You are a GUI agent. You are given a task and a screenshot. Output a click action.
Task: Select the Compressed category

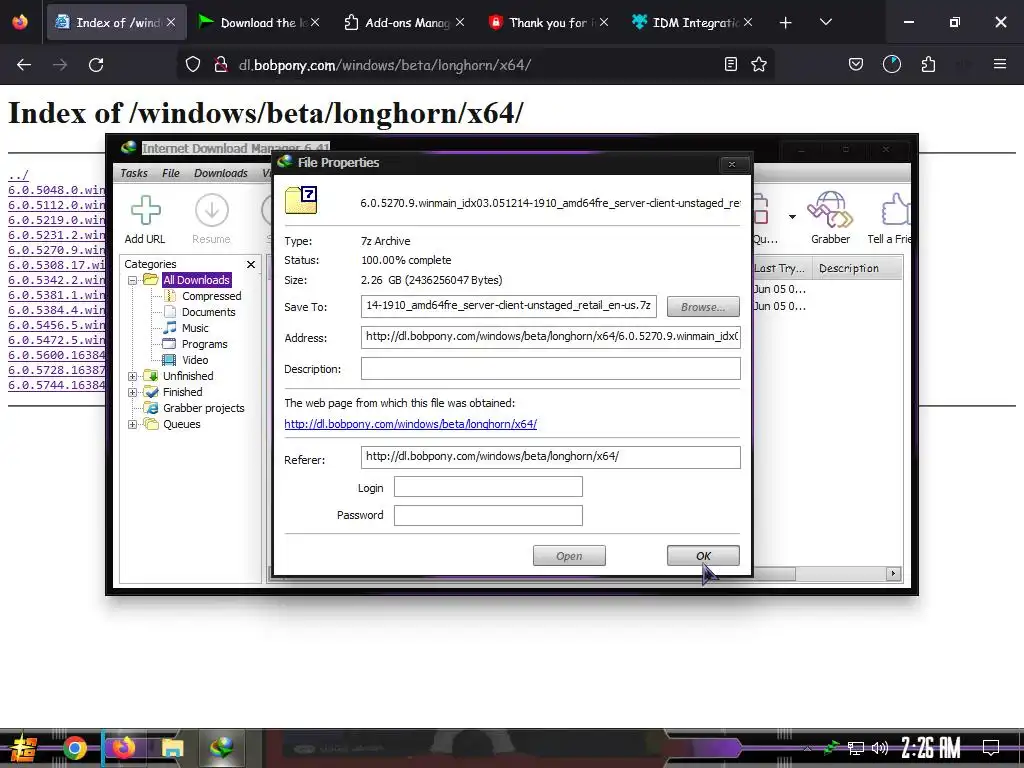pyautogui.click(x=211, y=296)
